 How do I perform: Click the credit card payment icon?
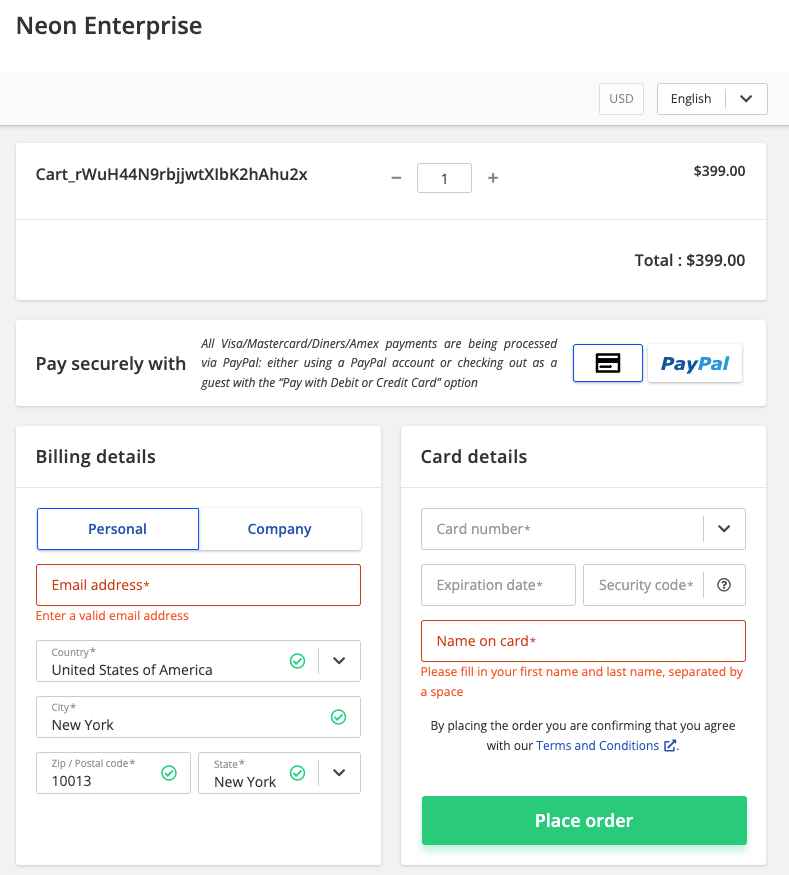[607, 363]
